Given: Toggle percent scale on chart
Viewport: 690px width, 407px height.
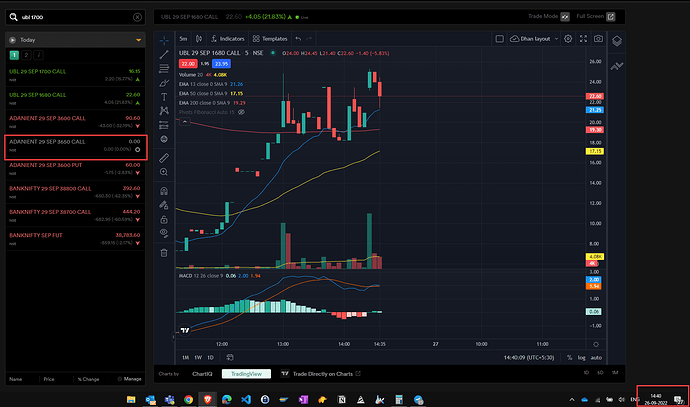Looking at the screenshot, I should point(569,358).
